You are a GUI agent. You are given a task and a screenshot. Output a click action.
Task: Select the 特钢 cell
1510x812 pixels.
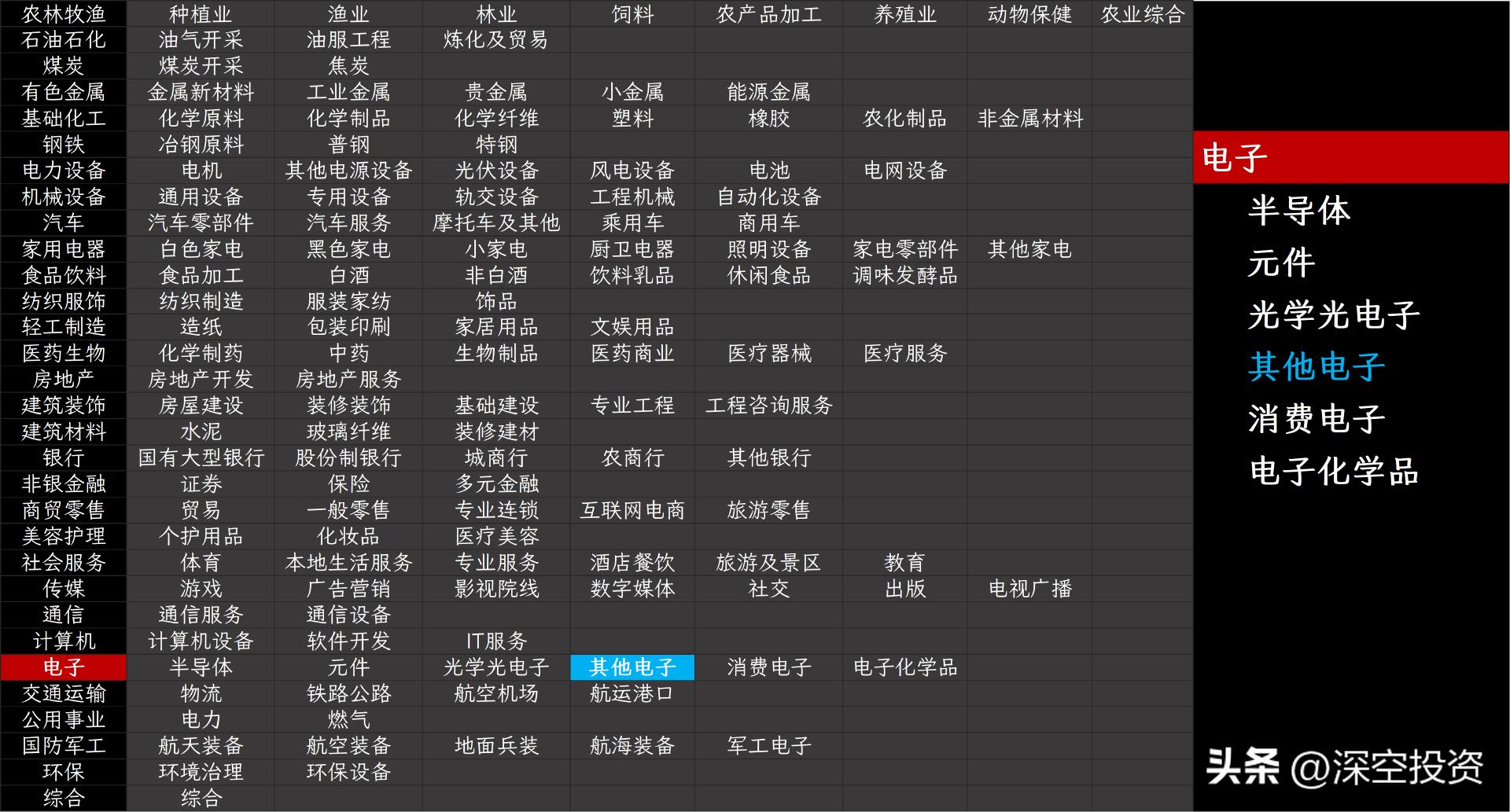495,144
